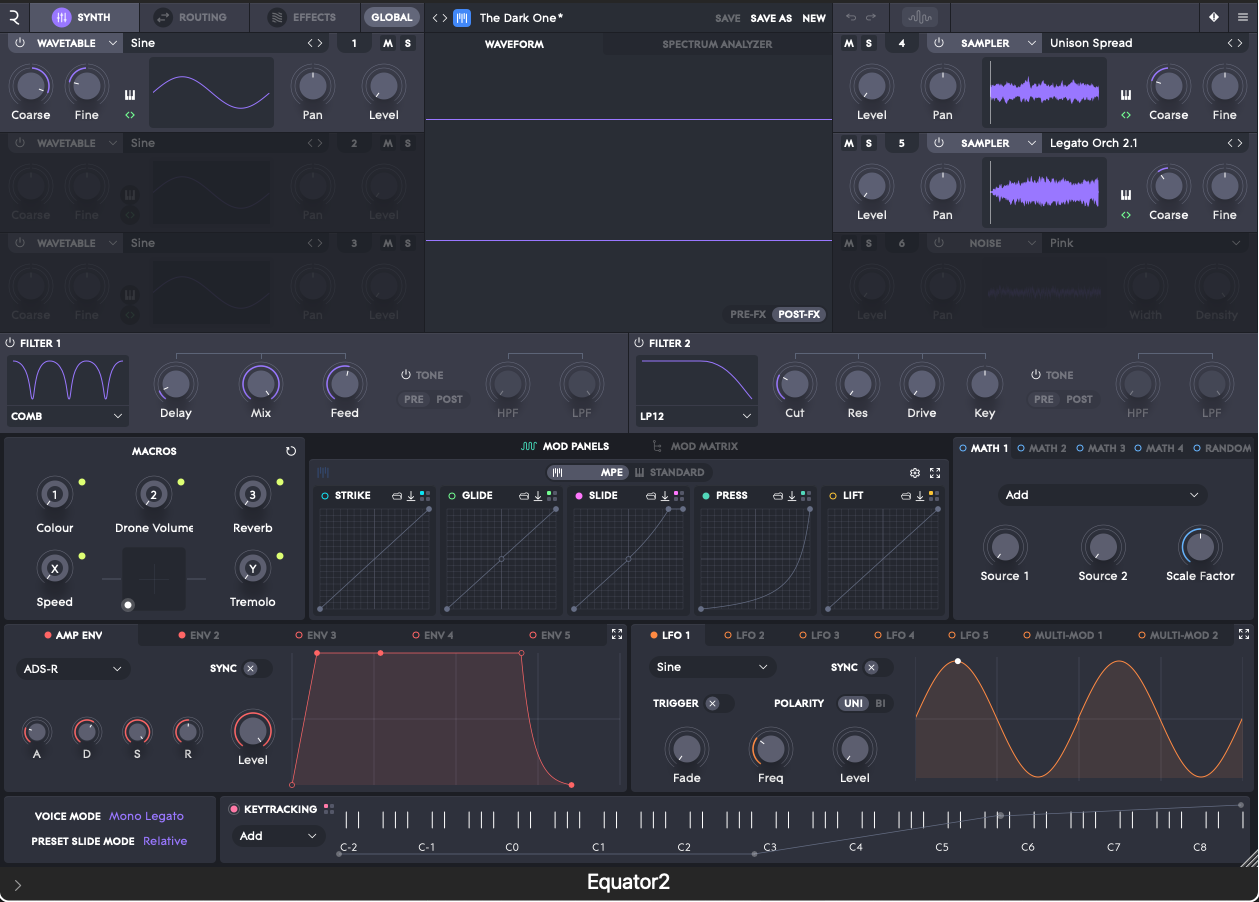Click the waveform display icon in header
This screenshot has width=1259, height=902.
click(x=918, y=17)
